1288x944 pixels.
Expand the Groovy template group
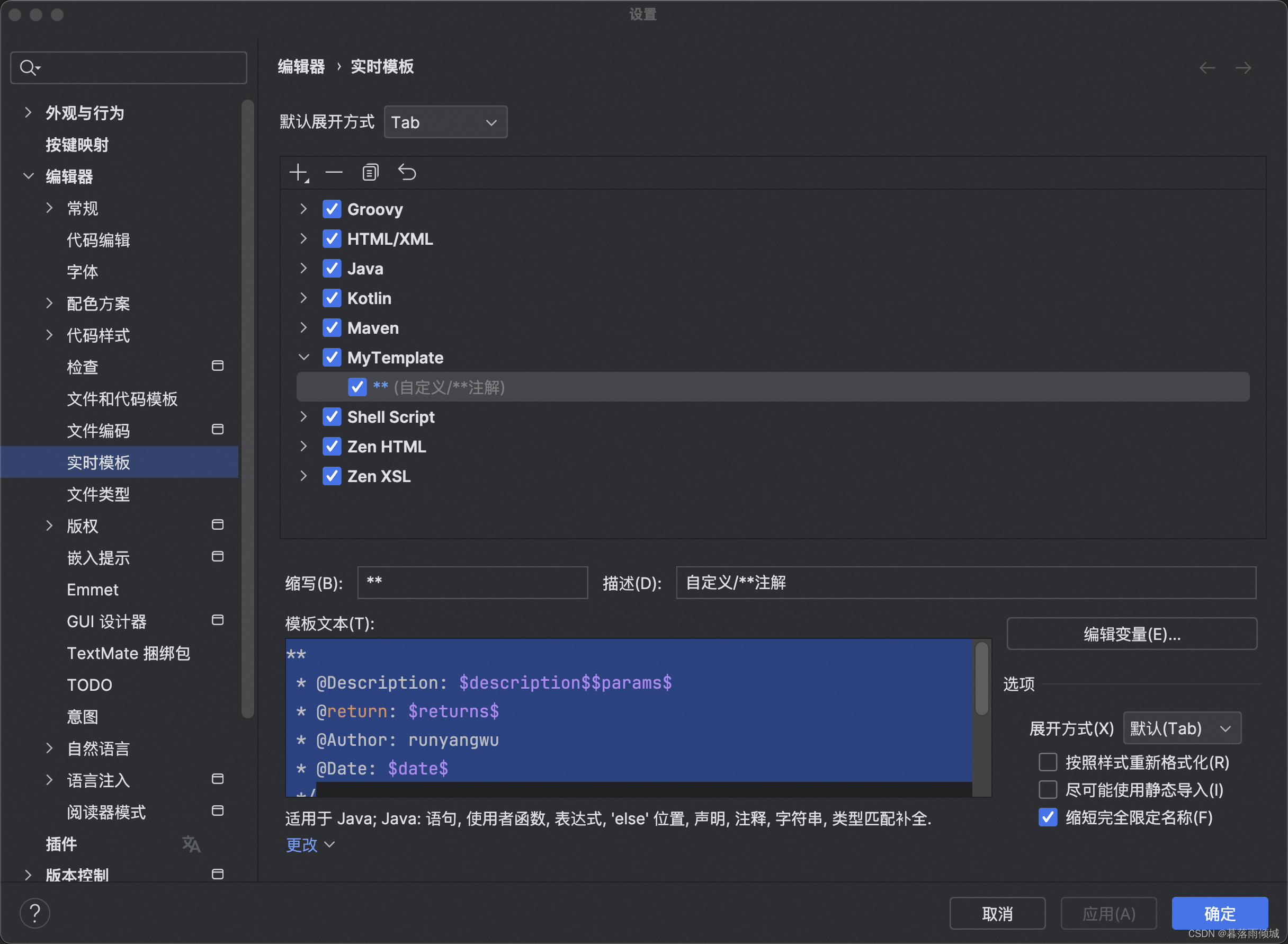coord(303,209)
